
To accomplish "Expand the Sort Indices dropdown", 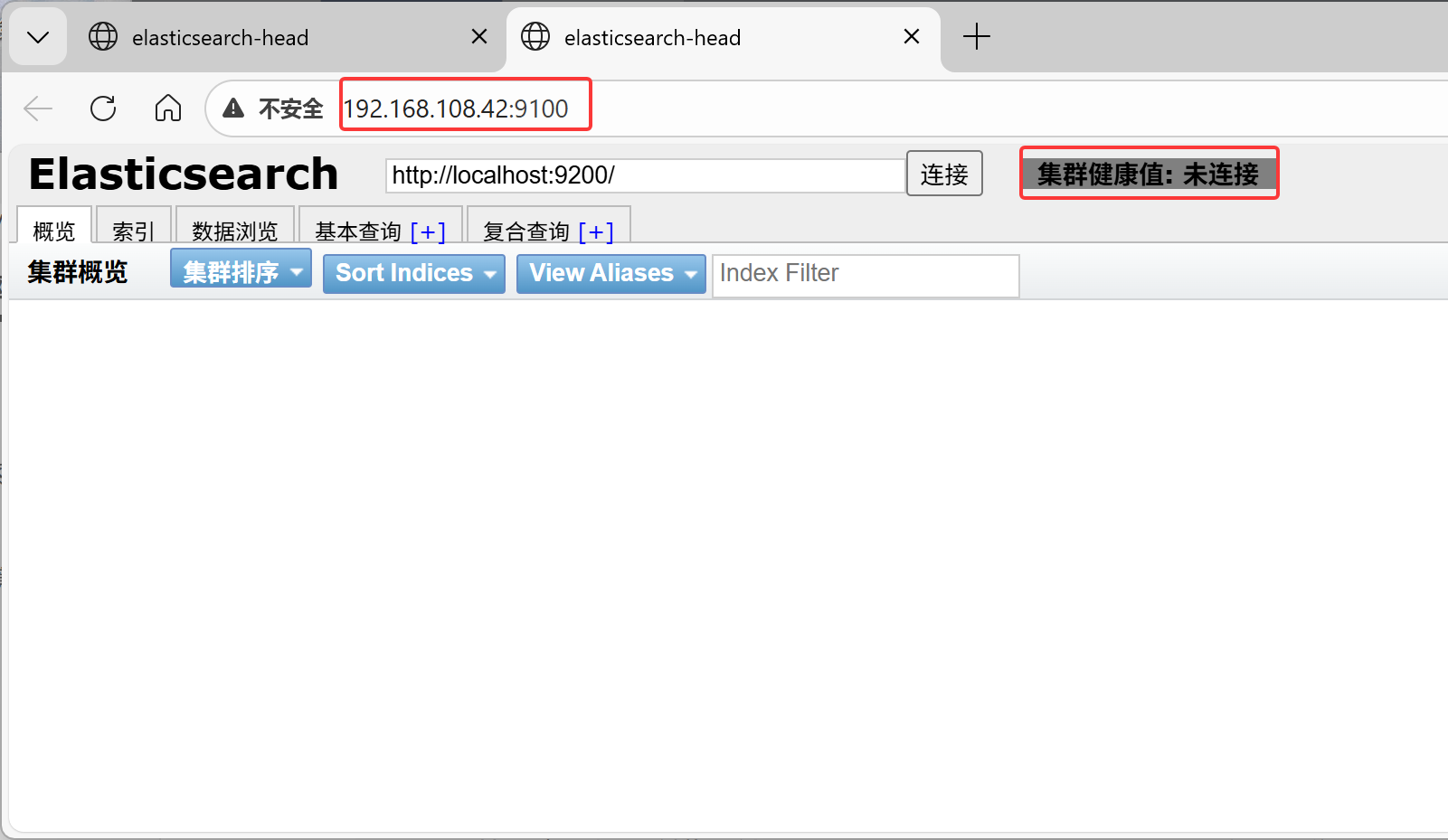I will (x=414, y=273).
